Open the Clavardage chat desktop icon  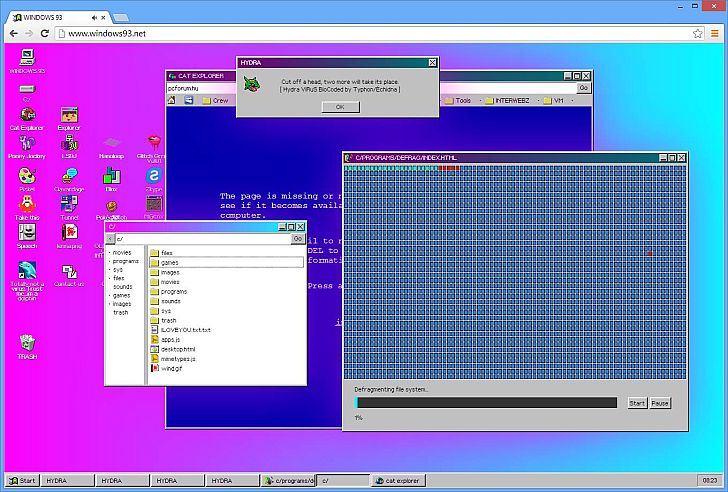coord(69,180)
